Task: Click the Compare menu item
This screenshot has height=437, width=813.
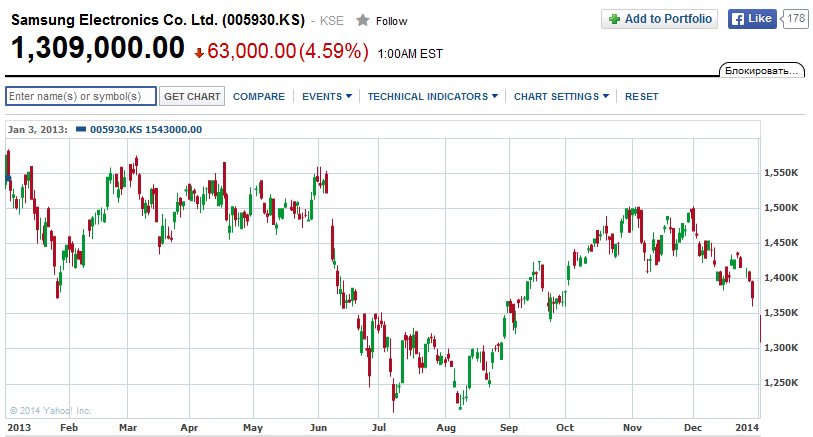Action: 259,96
